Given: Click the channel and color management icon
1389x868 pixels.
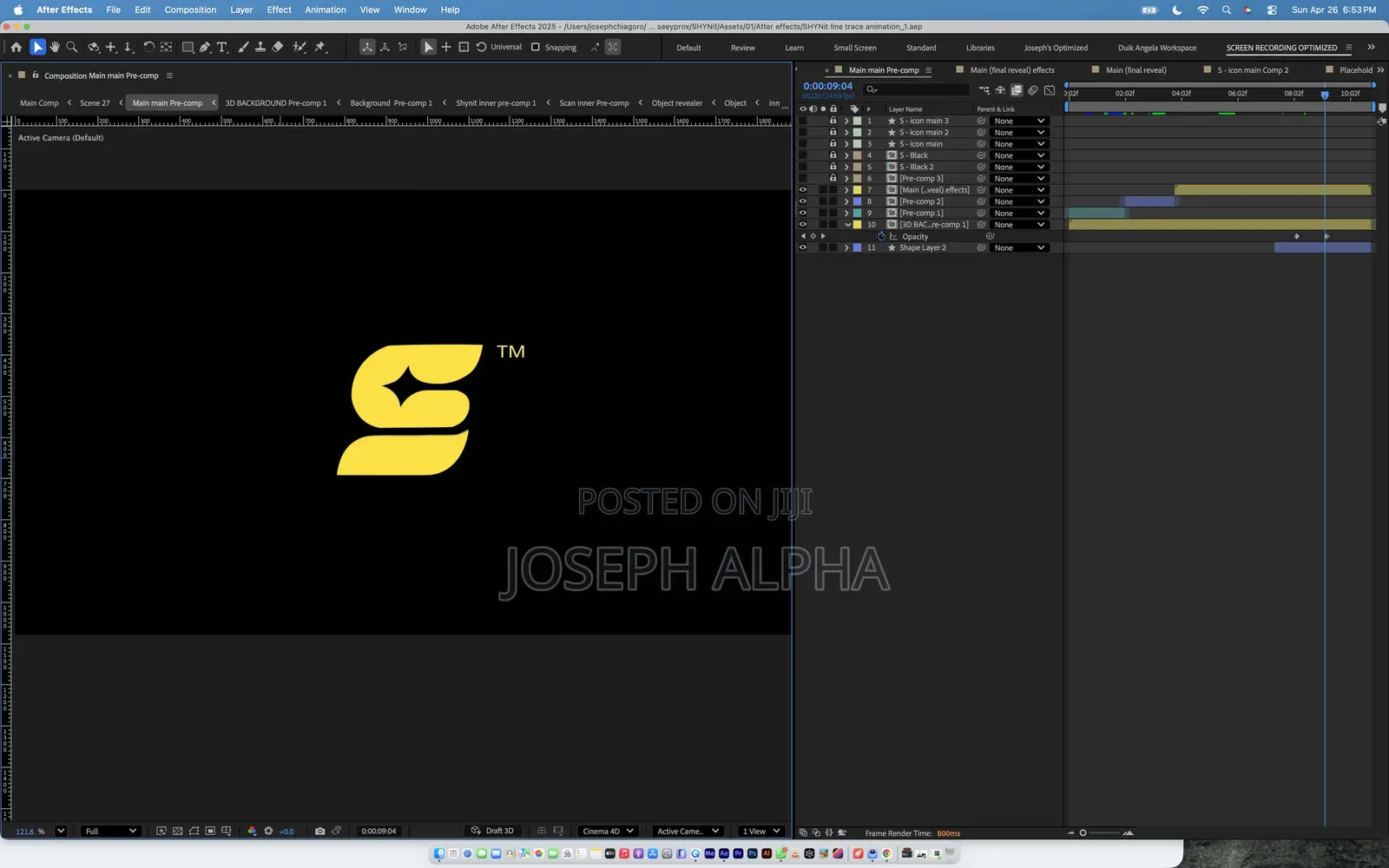Looking at the screenshot, I should pos(252,831).
